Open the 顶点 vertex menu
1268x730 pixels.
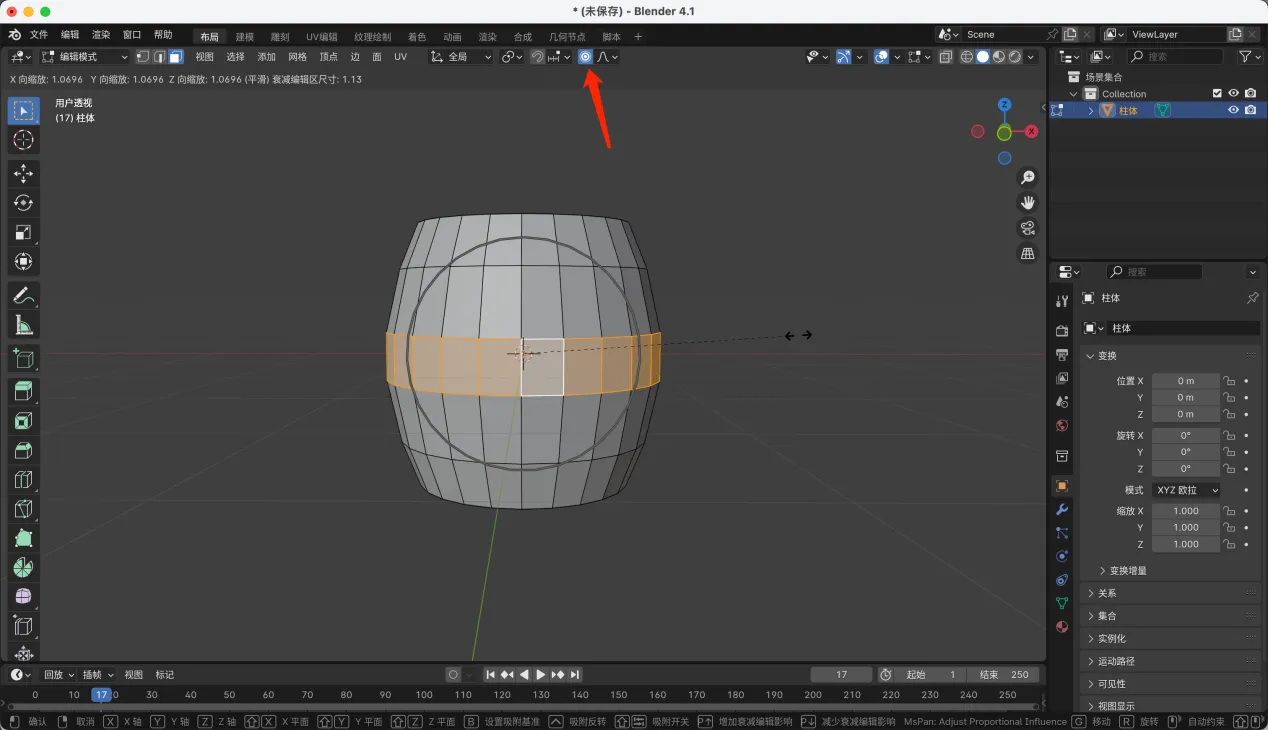tap(328, 57)
